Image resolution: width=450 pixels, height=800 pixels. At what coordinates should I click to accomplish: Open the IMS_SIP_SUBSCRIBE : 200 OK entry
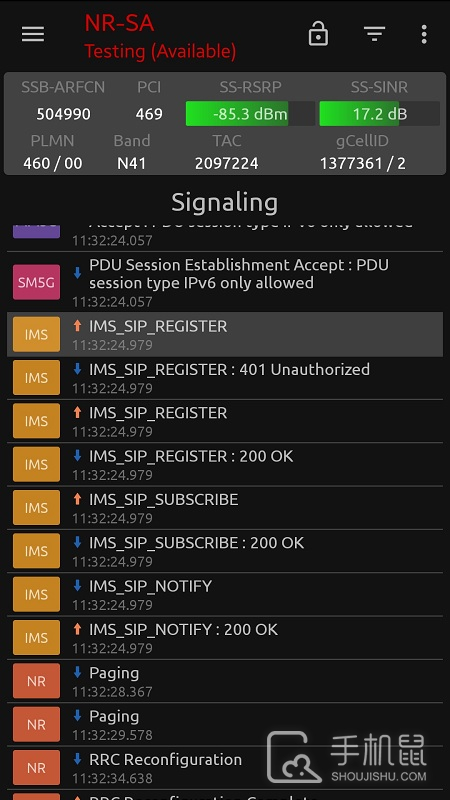pyautogui.click(x=225, y=552)
